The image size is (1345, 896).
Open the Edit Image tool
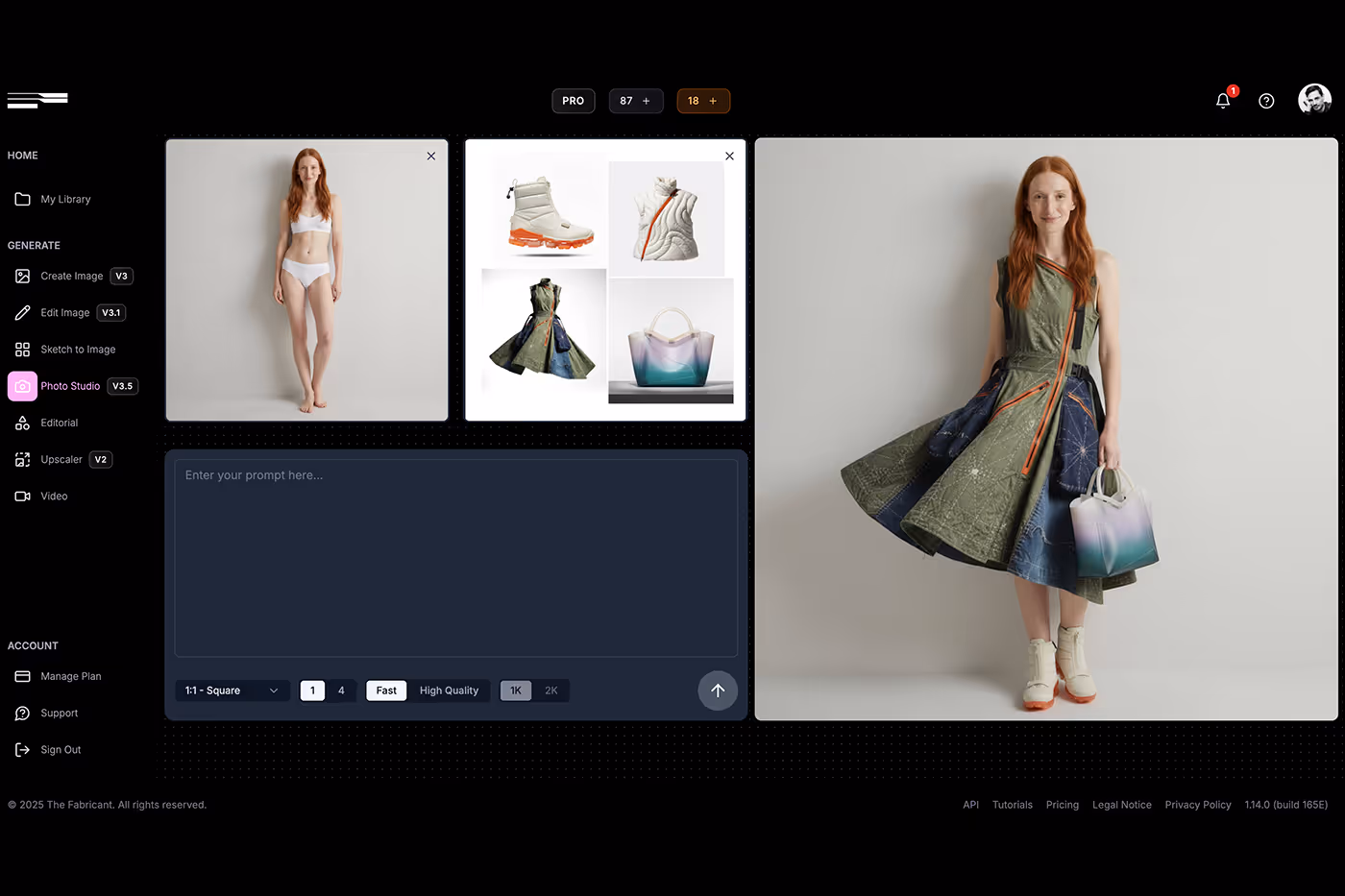pyautogui.click(x=65, y=312)
